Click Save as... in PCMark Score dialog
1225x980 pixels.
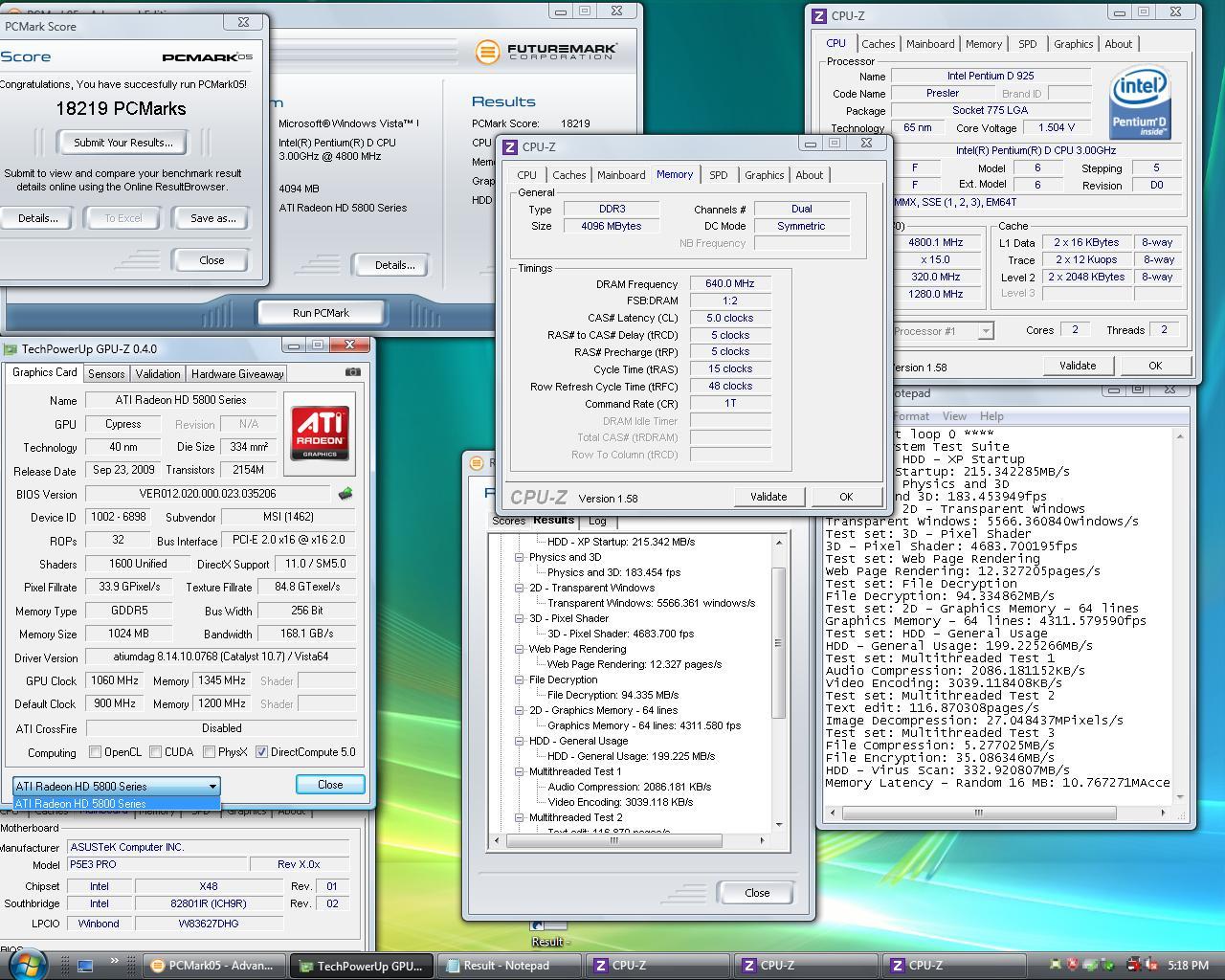pos(213,218)
